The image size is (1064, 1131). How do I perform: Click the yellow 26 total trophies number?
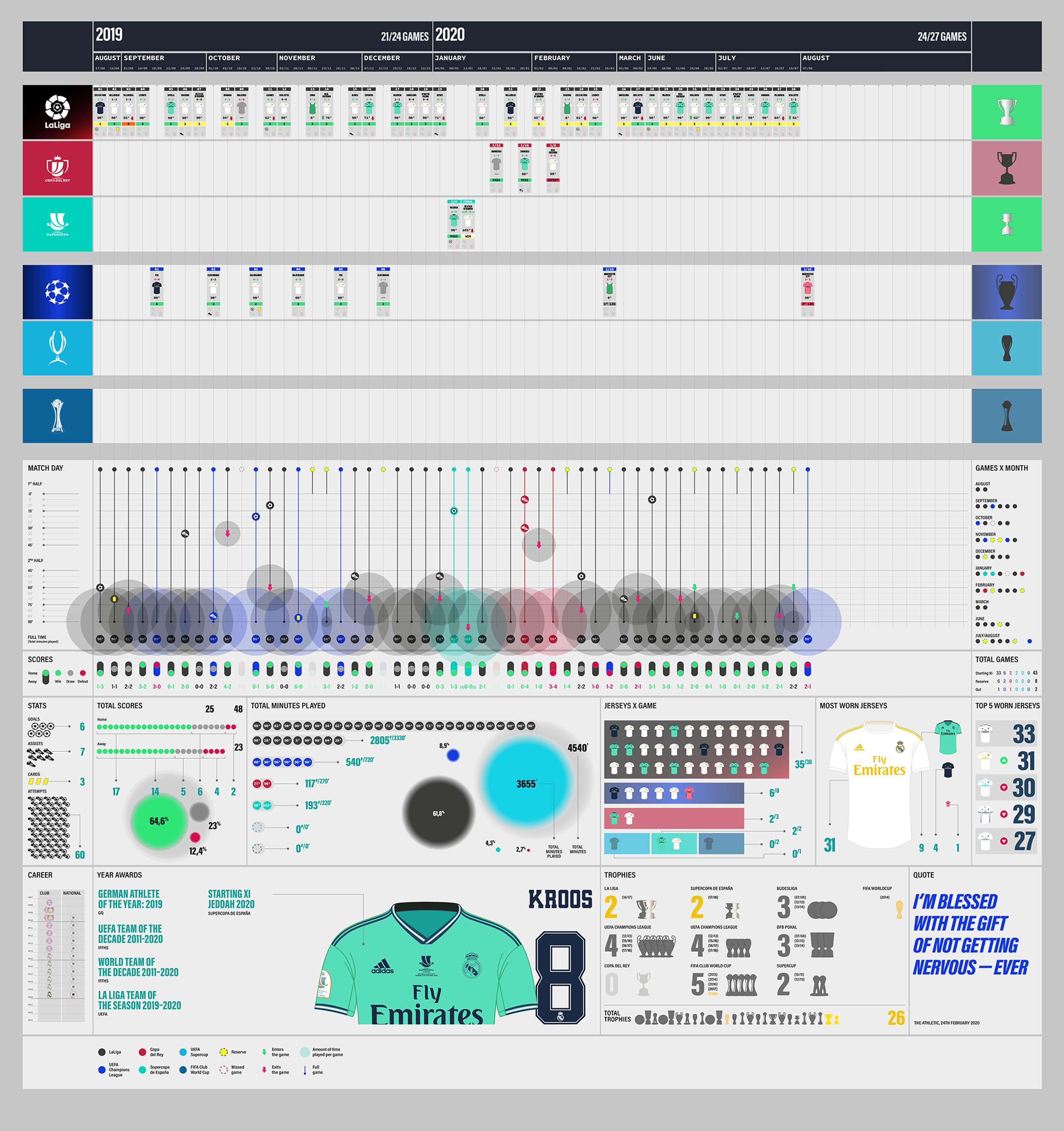[896, 1018]
